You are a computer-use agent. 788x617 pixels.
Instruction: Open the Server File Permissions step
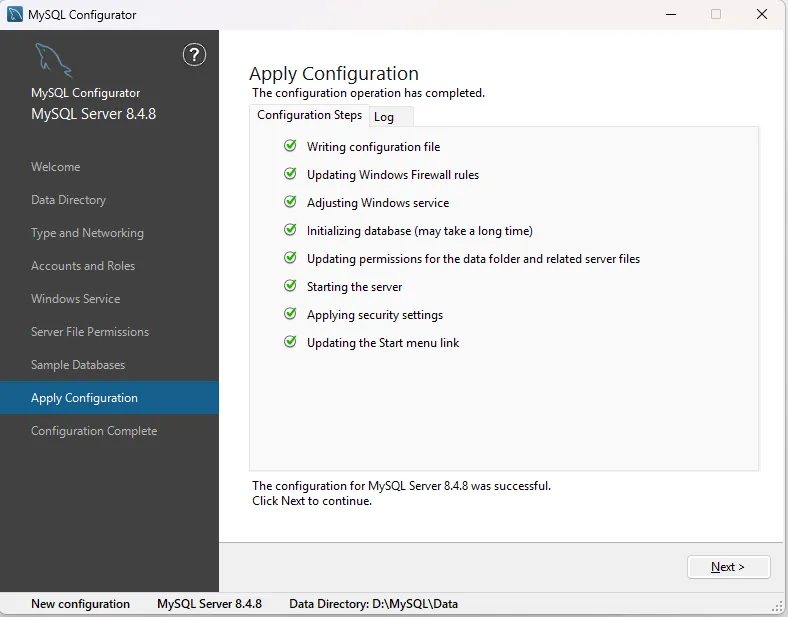pos(90,332)
